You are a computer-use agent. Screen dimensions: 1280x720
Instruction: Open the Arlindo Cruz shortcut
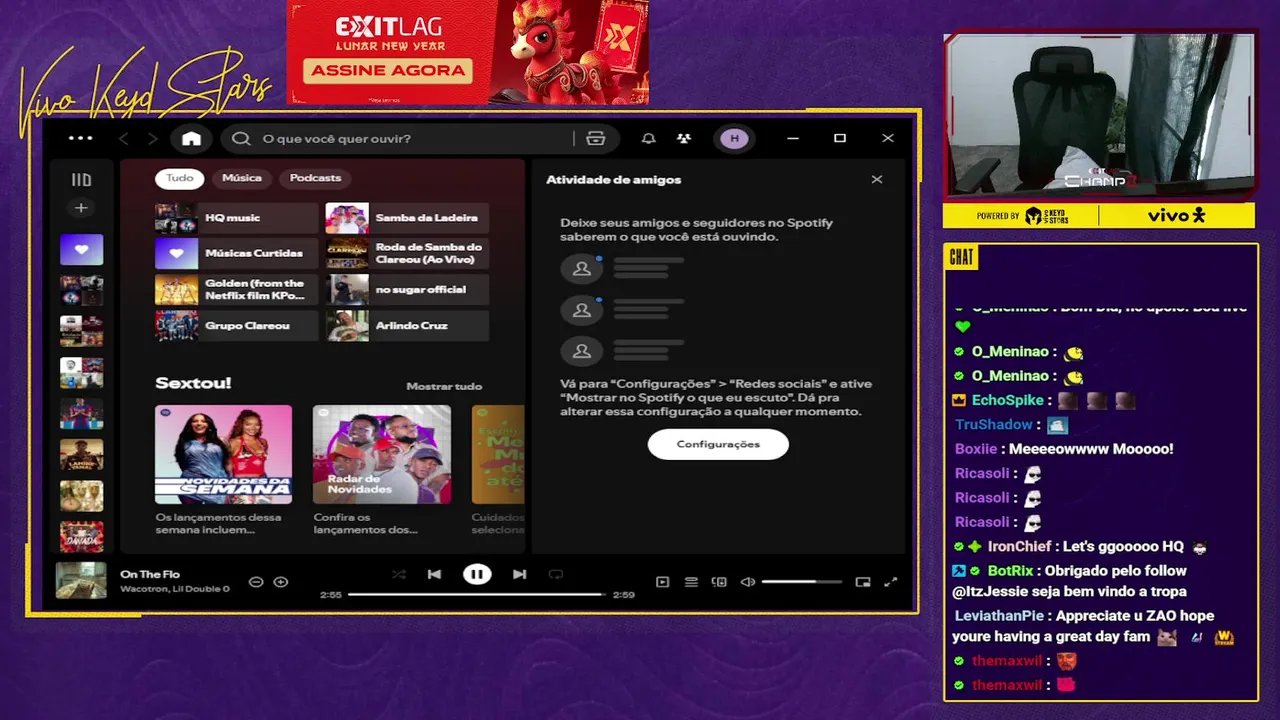click(407, 326)
